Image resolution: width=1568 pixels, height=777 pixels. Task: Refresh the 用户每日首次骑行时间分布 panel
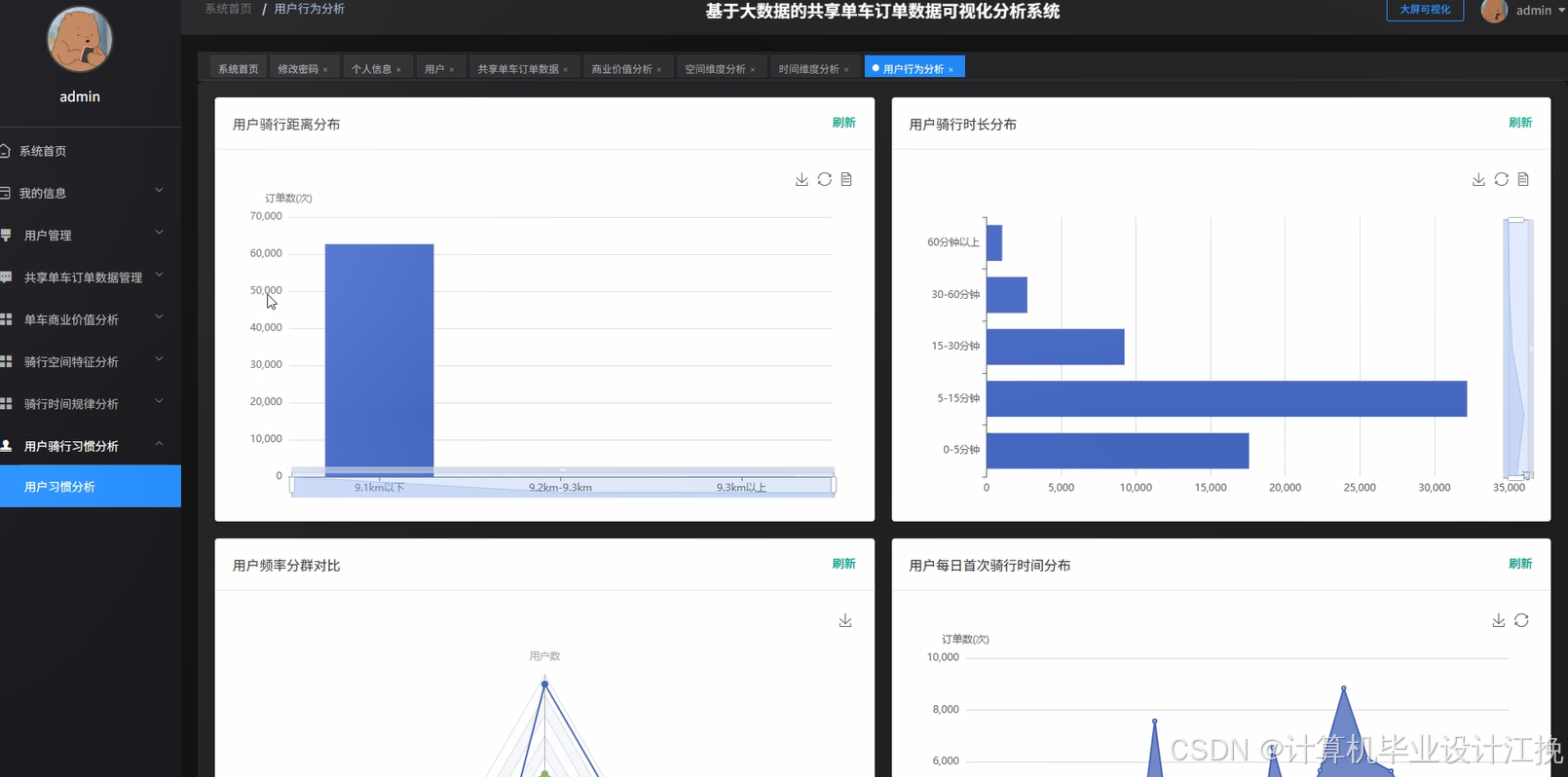pyautogui.click(x=1520, y=564)
